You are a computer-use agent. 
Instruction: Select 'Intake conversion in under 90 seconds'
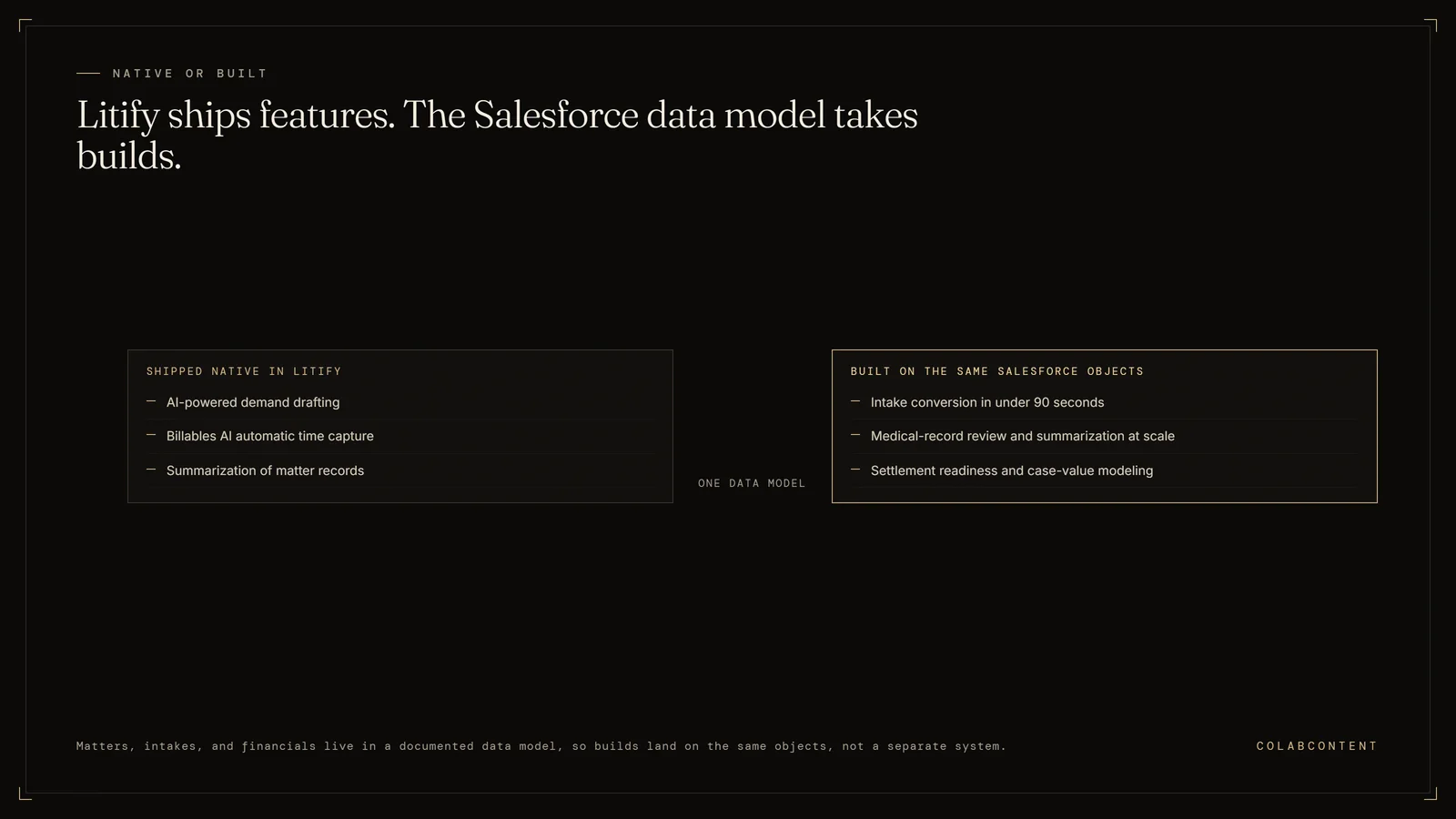[x=987, y=402]
